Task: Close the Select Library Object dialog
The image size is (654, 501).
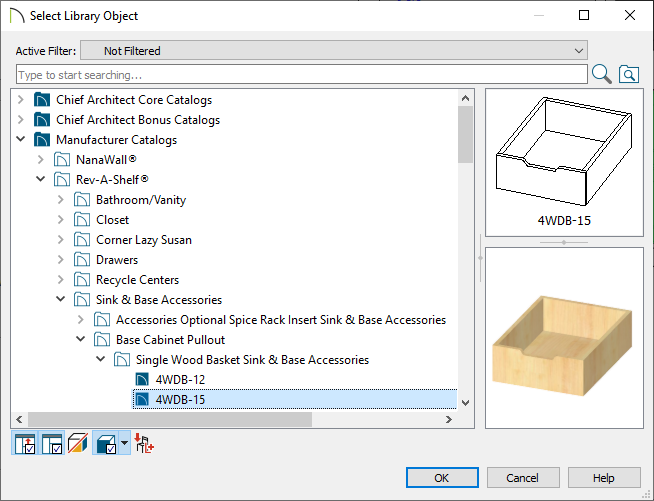Action: (x=630, y=15)
